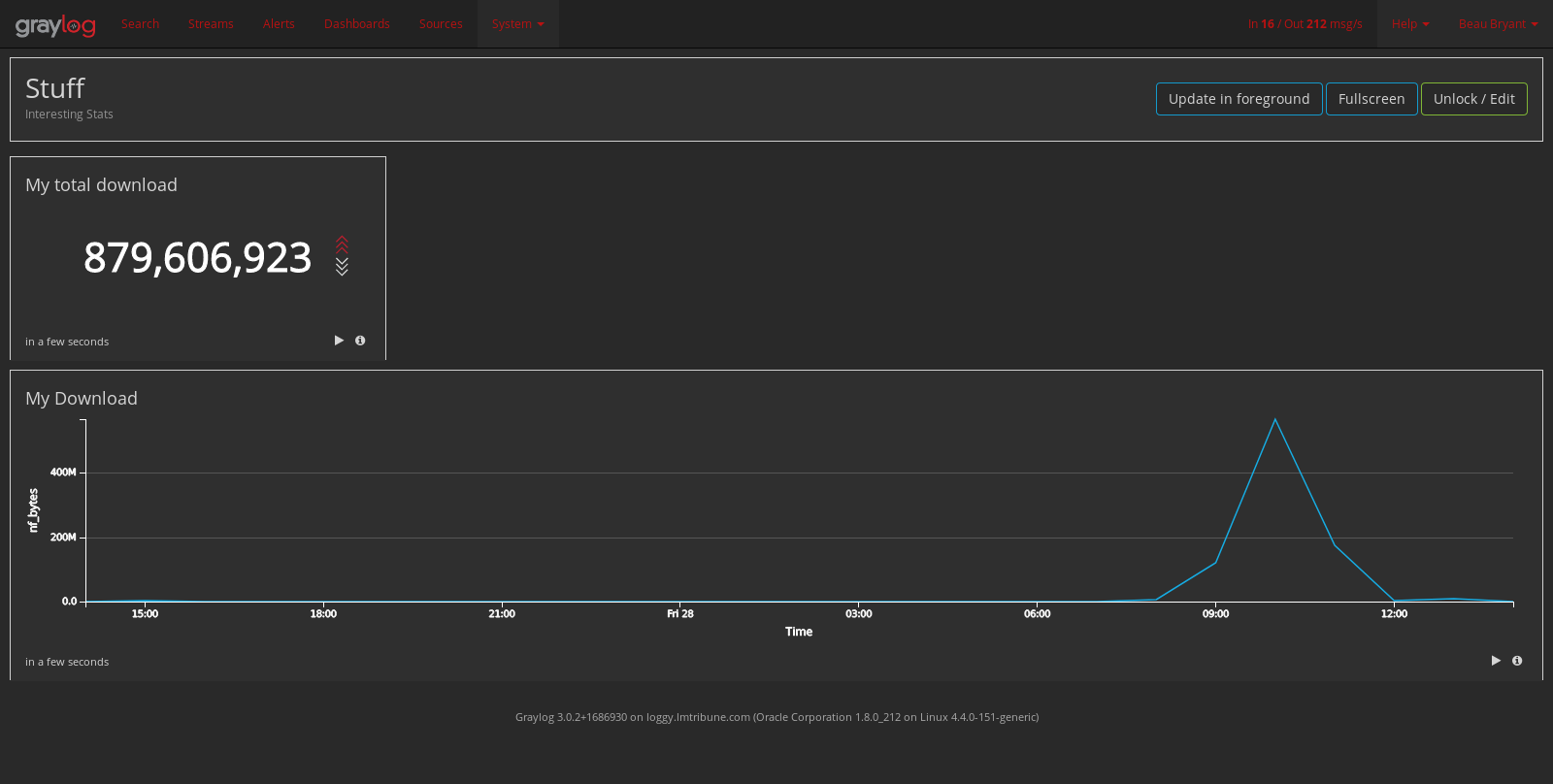
Task: Show info for My total download widget
Action: click(x=360, y=341)
